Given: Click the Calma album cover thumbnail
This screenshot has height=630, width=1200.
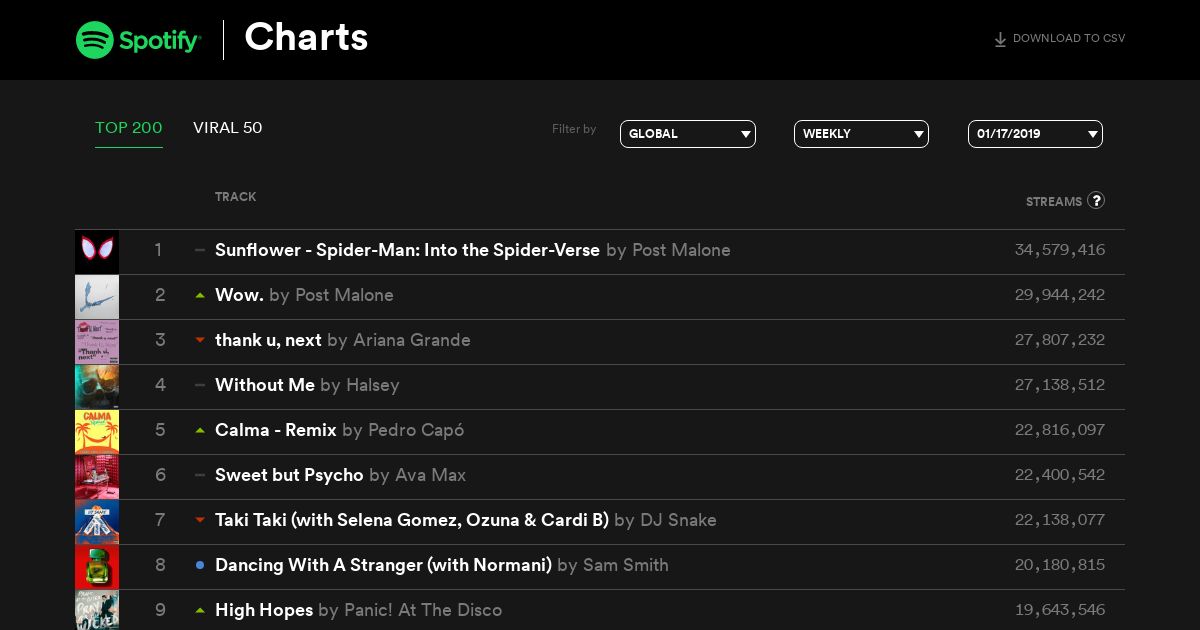Looking at the screenshot, I should click(x=97, y=432).
